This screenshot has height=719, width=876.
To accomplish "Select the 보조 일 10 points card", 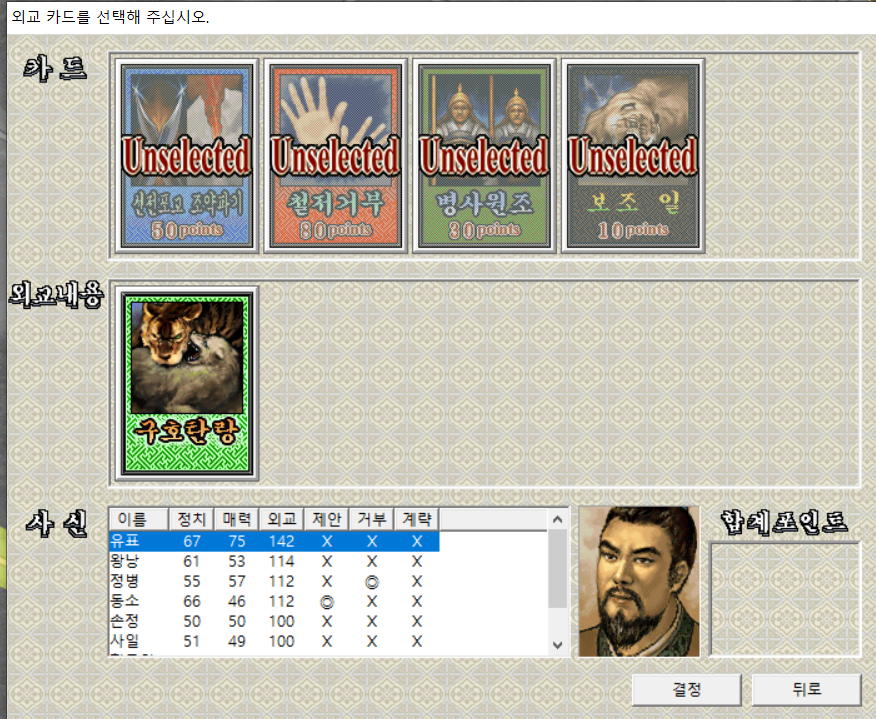I will pyautogui.click(x=632, y=156).
